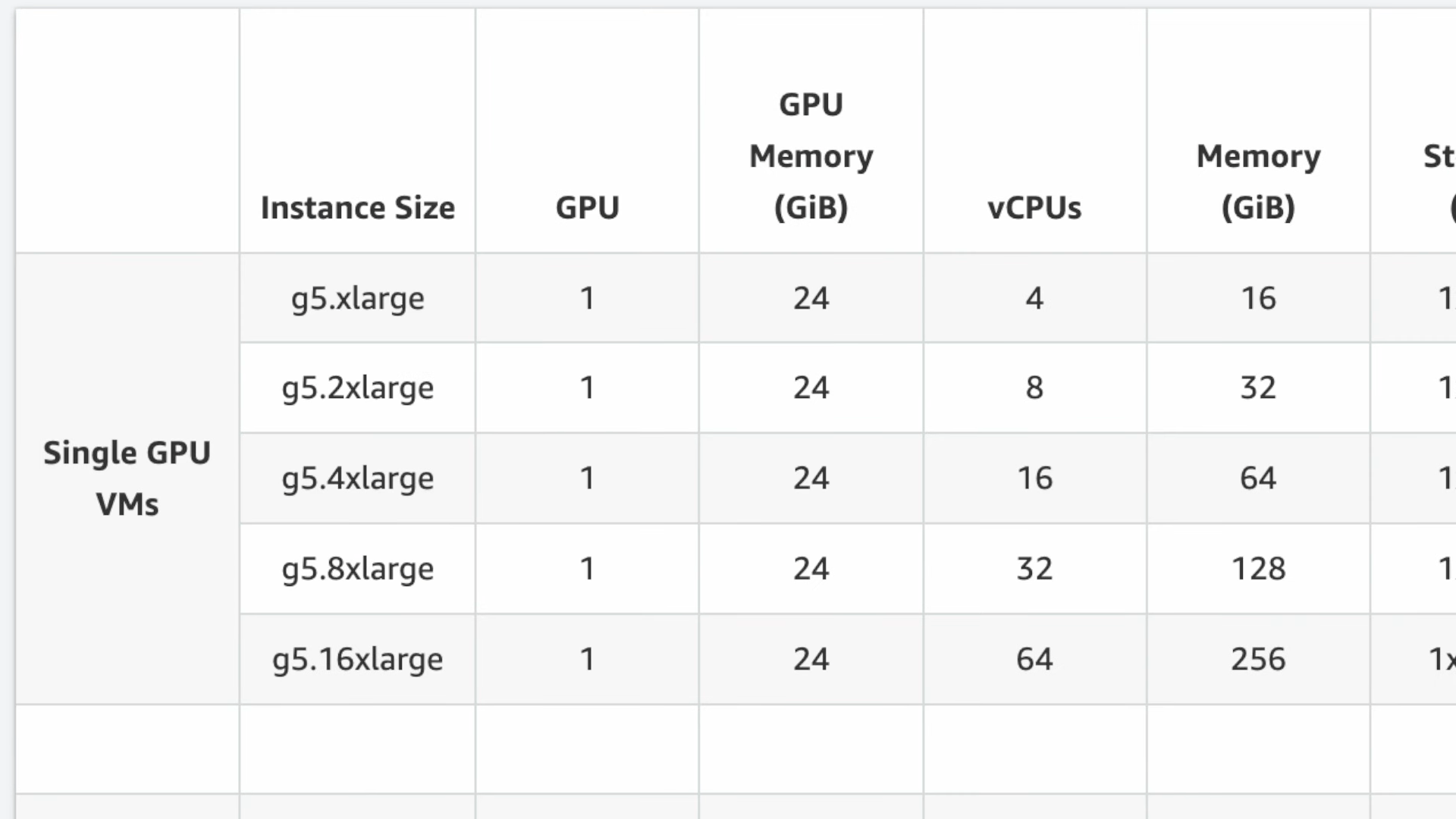Select the GPU Memory (GiB) column header

(811, 156)
